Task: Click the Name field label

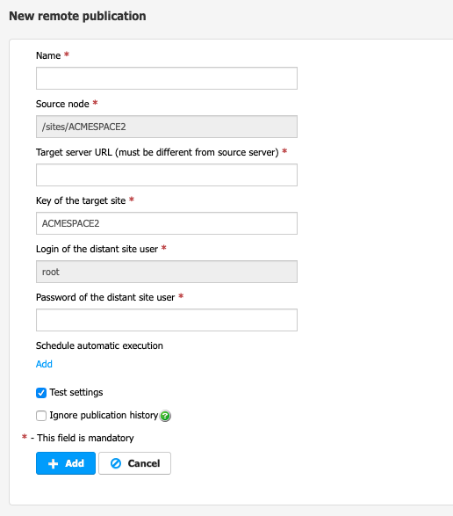Action: point(48,55)
